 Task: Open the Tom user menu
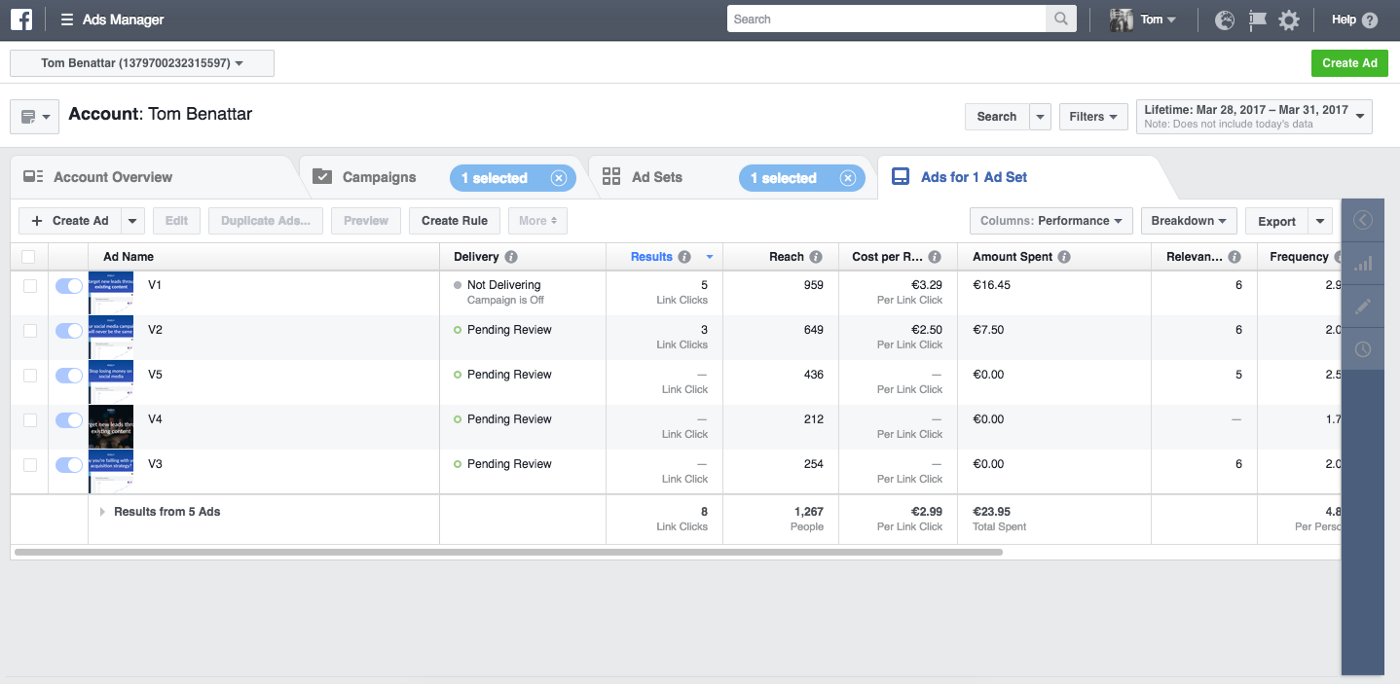coord(1158,20)
